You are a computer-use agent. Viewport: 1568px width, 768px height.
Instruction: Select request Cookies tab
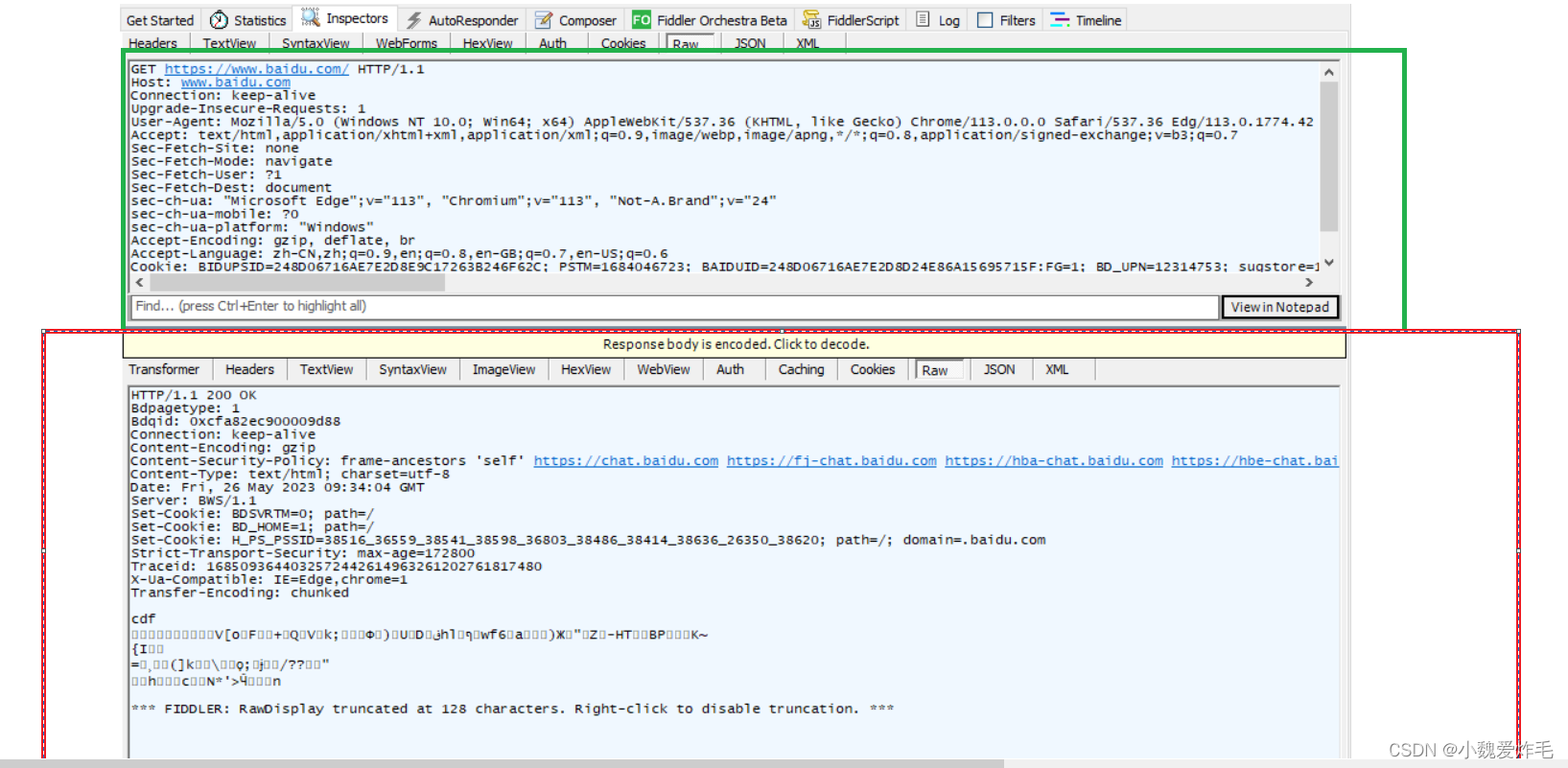tap(623, 43)
